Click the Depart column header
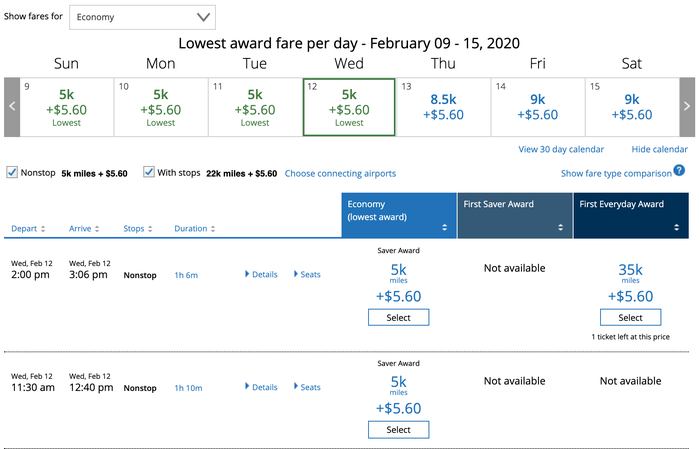 tap(24, 229)
